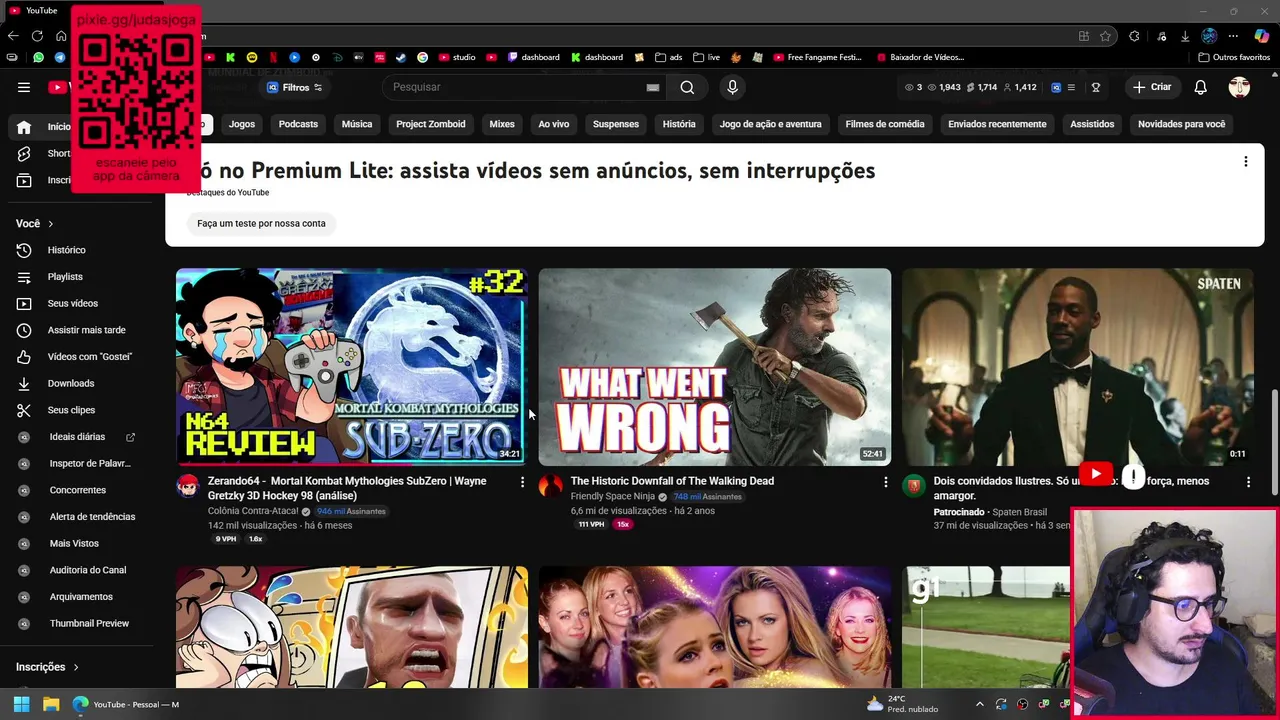
Task: Select the Filmes de comédia chip
Action: [x=885, y=124]
